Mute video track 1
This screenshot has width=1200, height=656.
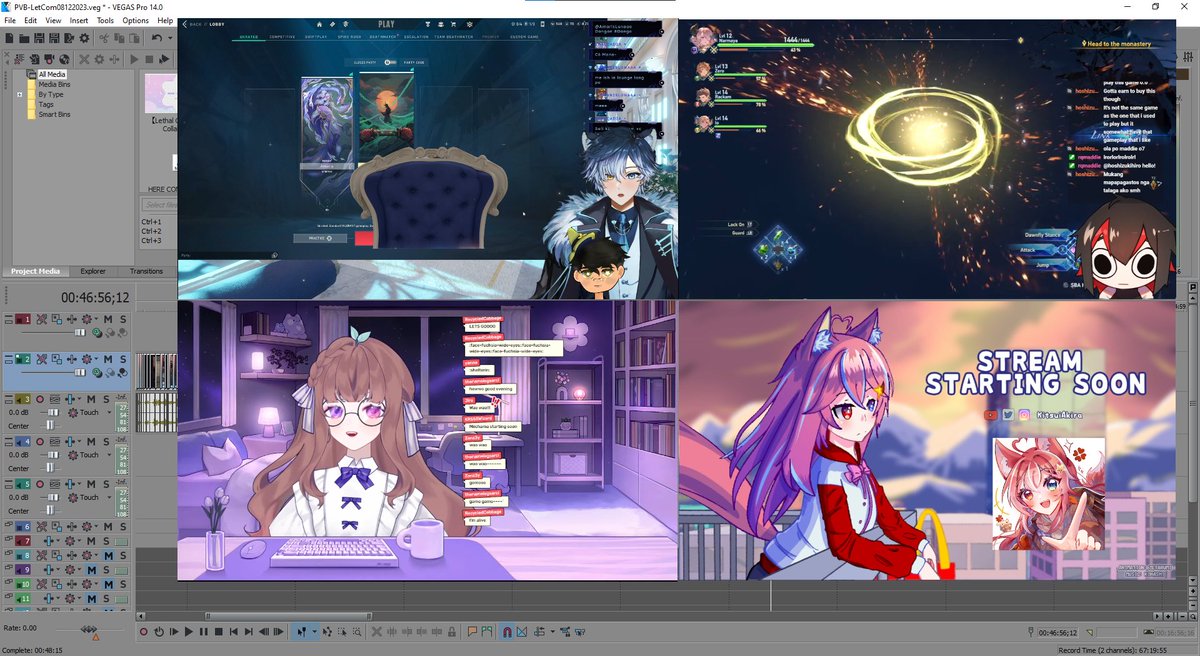coord(108,319)
